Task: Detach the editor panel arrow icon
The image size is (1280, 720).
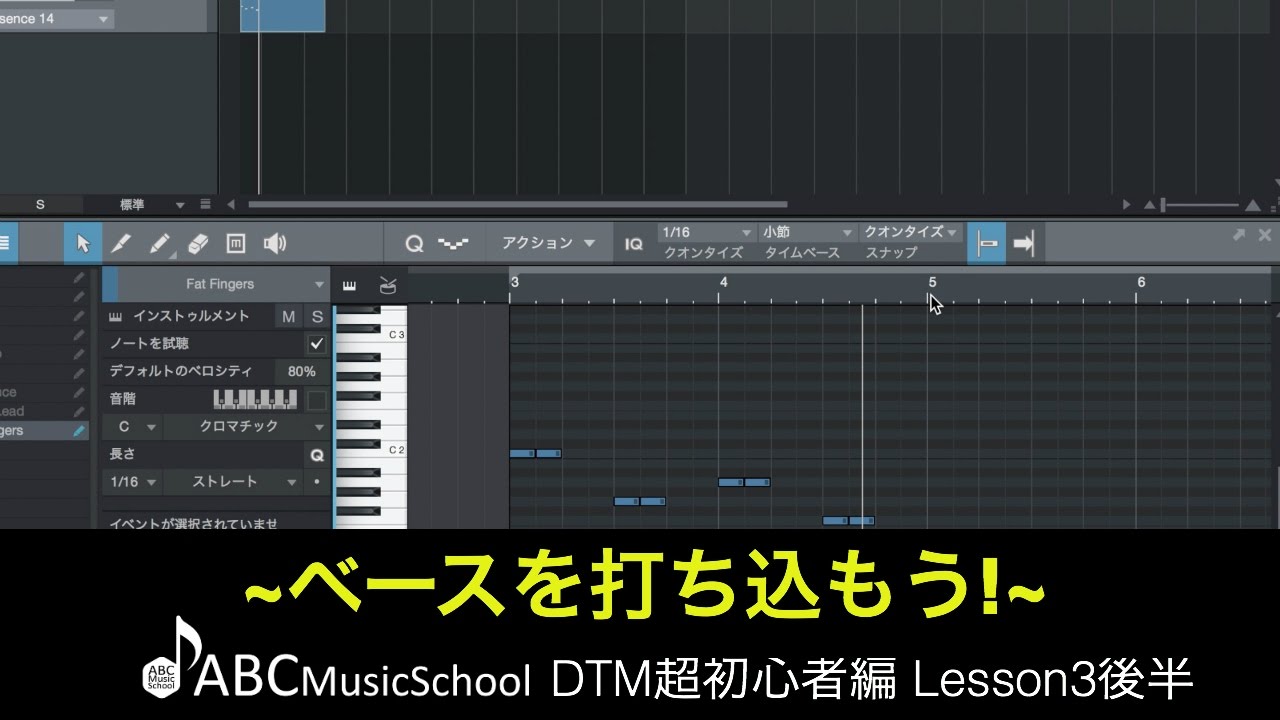Action: pos(1239,235)
